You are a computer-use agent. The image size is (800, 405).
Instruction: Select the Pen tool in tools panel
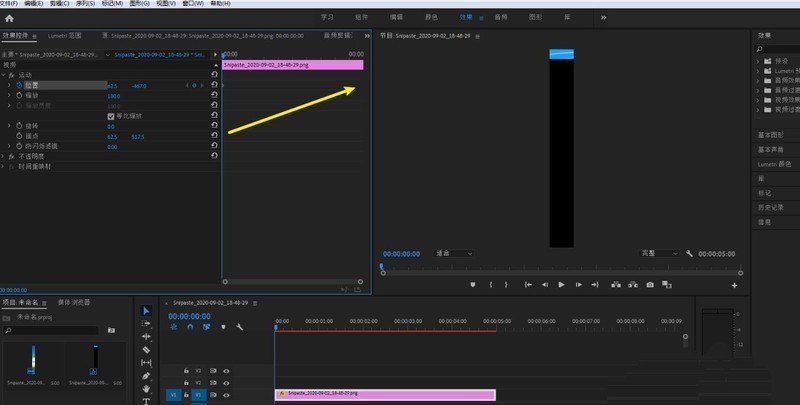tap(146, 376)
